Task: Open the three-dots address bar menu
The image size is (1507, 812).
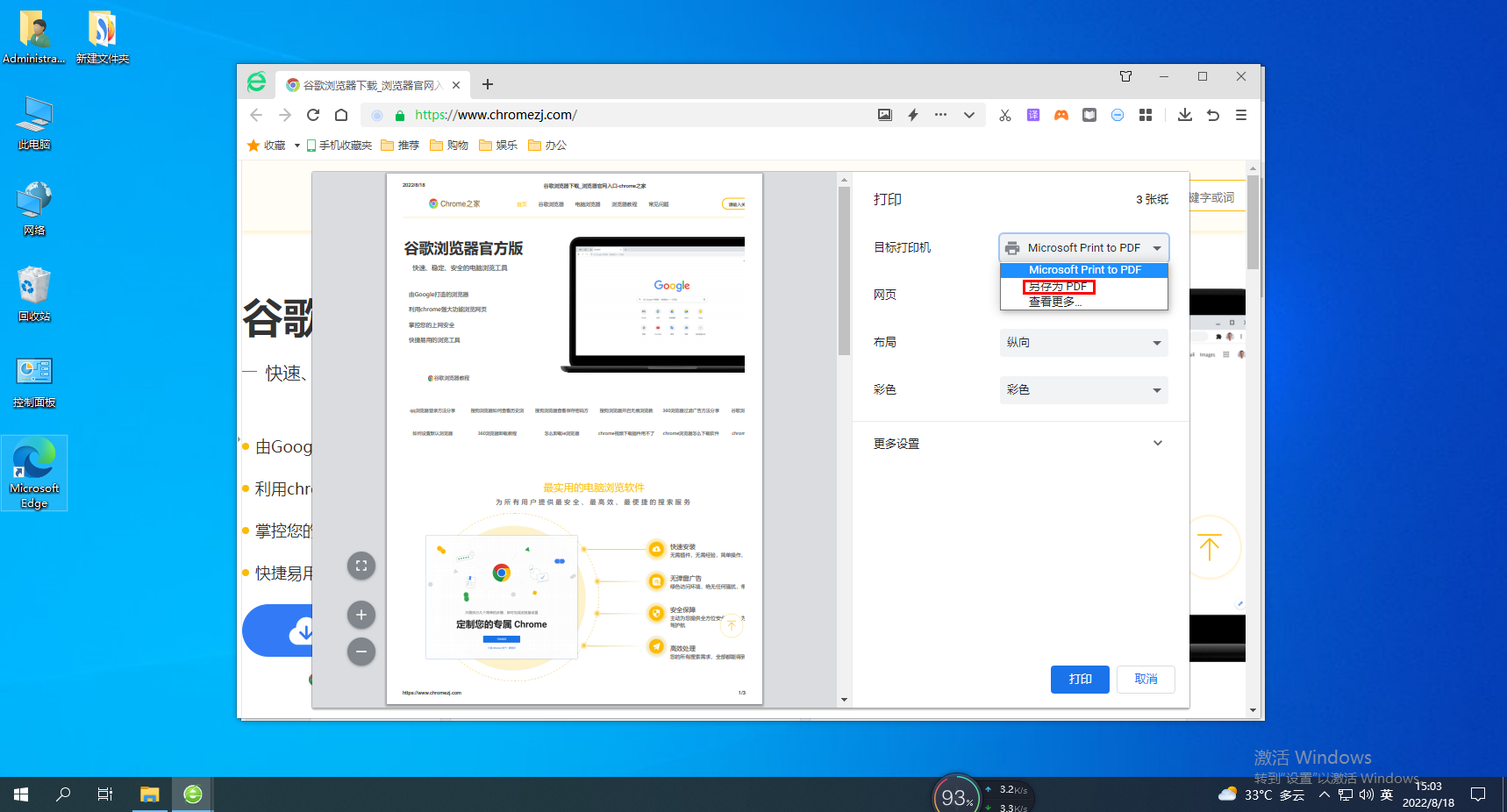Action: [x=940, y=115]
